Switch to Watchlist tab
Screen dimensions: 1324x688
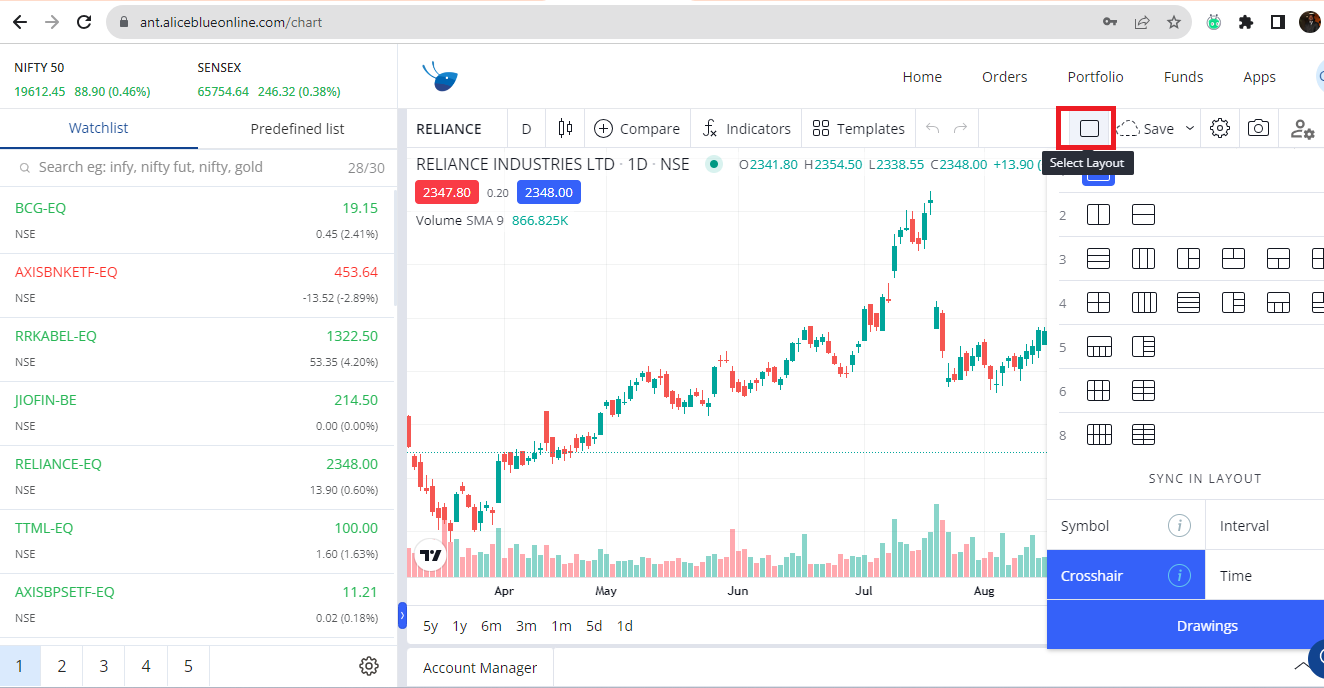tap(98, 128)
